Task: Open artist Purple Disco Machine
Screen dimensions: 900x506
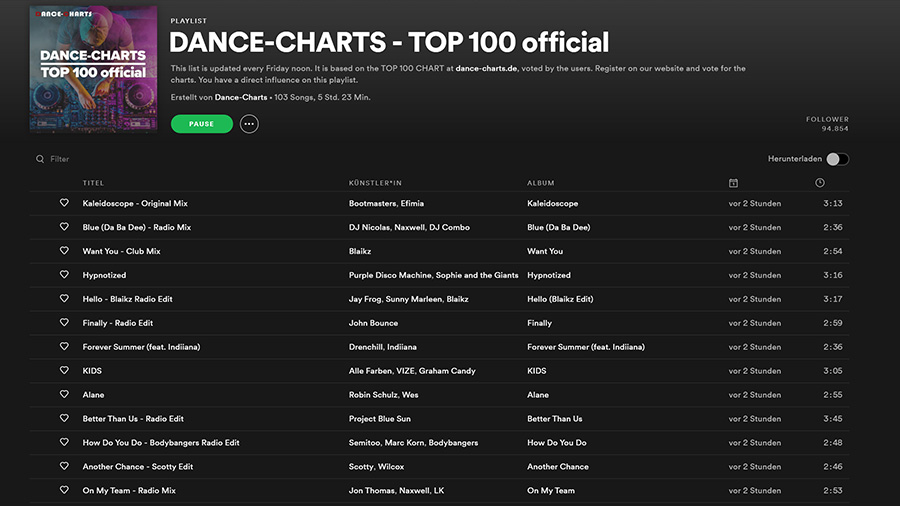Action: click(390, 275)
